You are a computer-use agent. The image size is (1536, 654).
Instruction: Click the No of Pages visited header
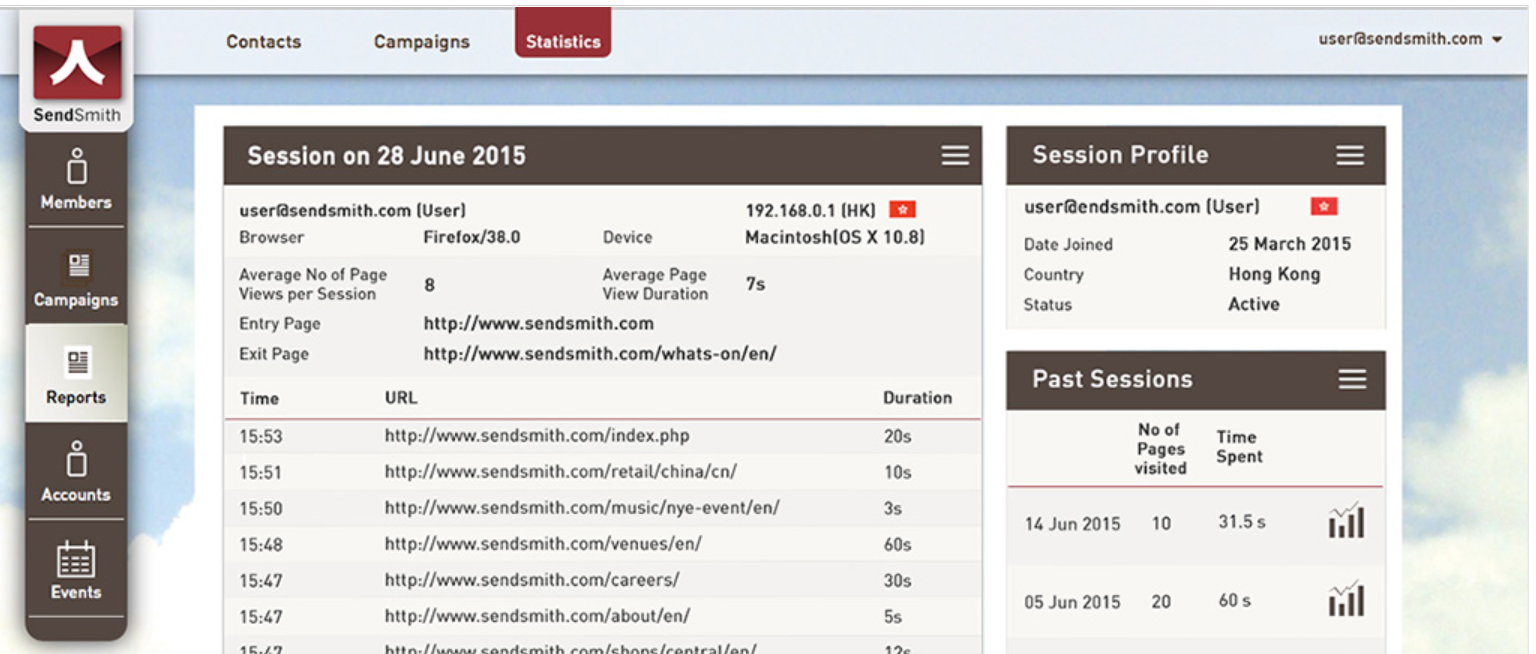tap(1160, 448)
